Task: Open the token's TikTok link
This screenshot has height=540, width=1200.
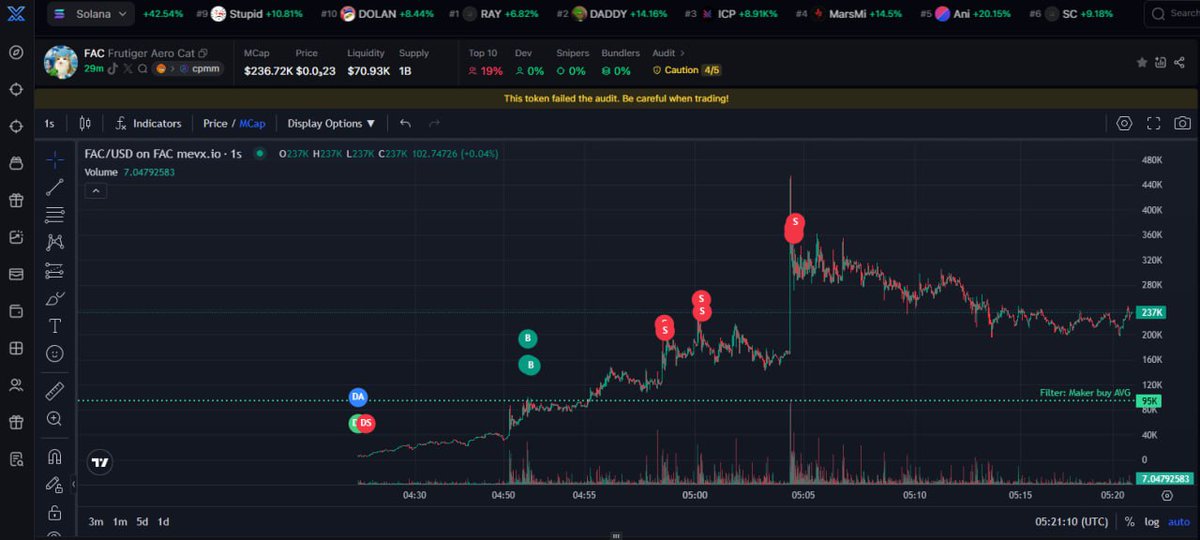Action: pyautogui.click(x=114, y=68)
